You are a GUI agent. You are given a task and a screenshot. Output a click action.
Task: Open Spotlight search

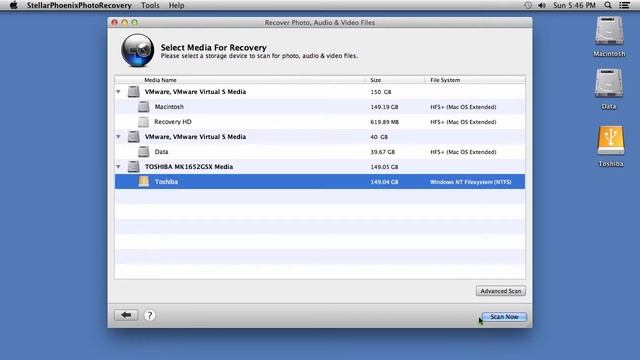608,5
